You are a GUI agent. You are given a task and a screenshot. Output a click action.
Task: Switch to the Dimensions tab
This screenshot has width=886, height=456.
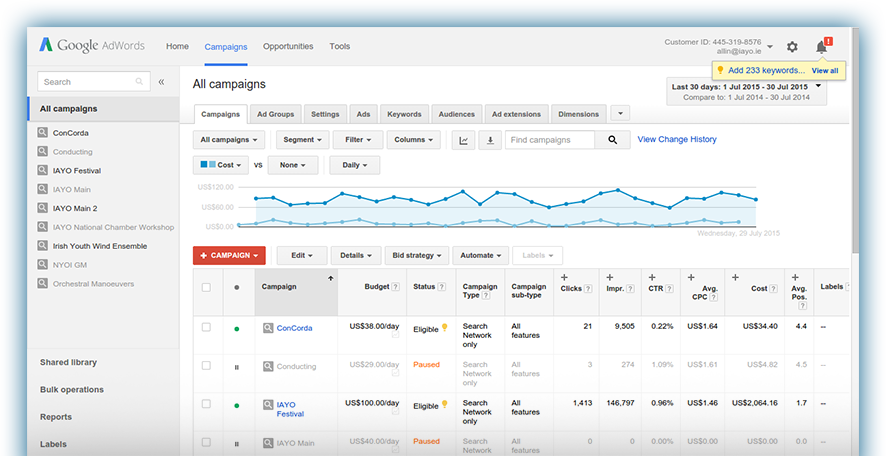578,114
